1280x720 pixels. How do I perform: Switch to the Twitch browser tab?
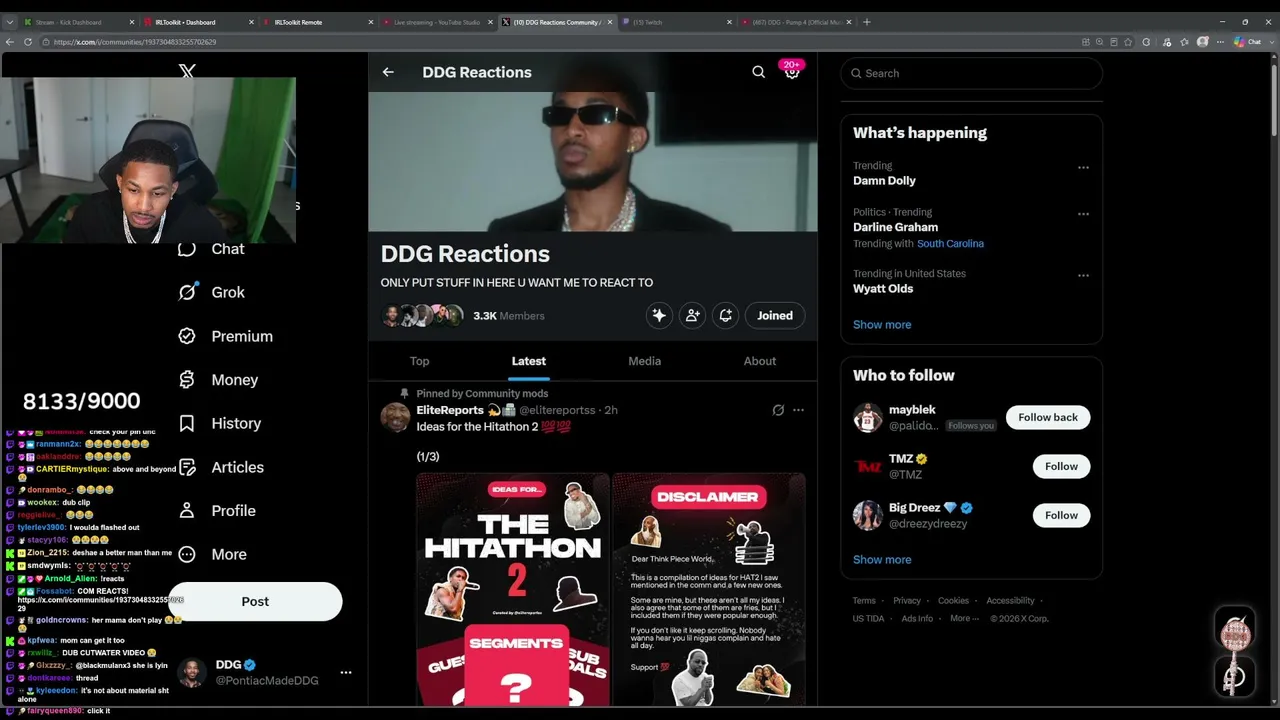(x=675, y=22)
